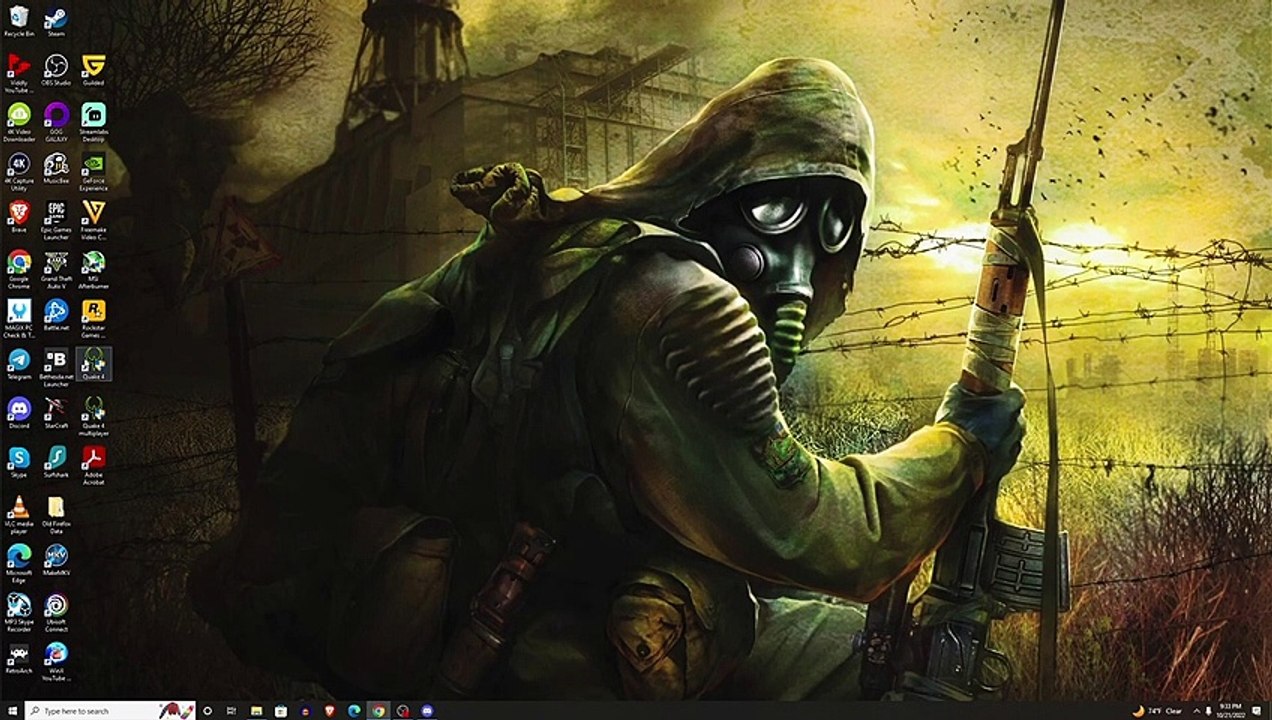Screen dimensions: 1272x720
Task: Open Viddly YouTube downloader shortcut
Action: click(18, 72)
